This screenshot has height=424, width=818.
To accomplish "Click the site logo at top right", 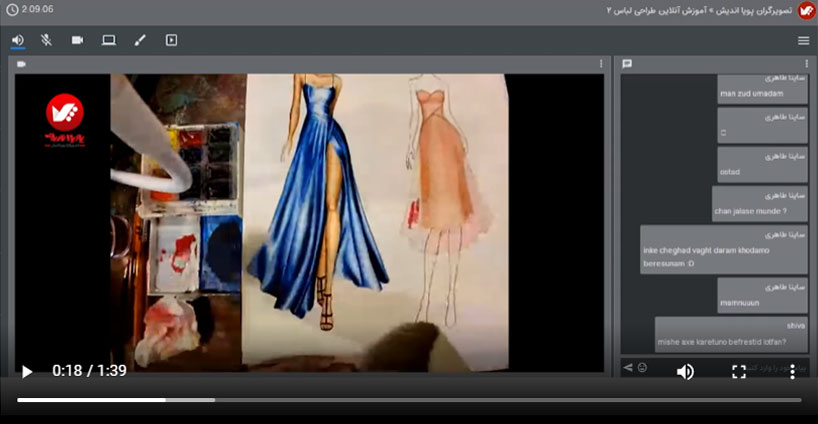I will pyautogui.click(x=806, y=10).
